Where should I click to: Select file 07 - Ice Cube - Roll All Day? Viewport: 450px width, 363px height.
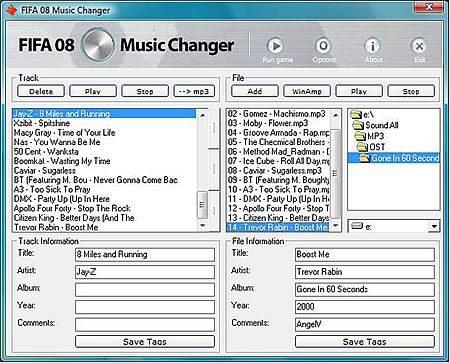click(278, 161)
